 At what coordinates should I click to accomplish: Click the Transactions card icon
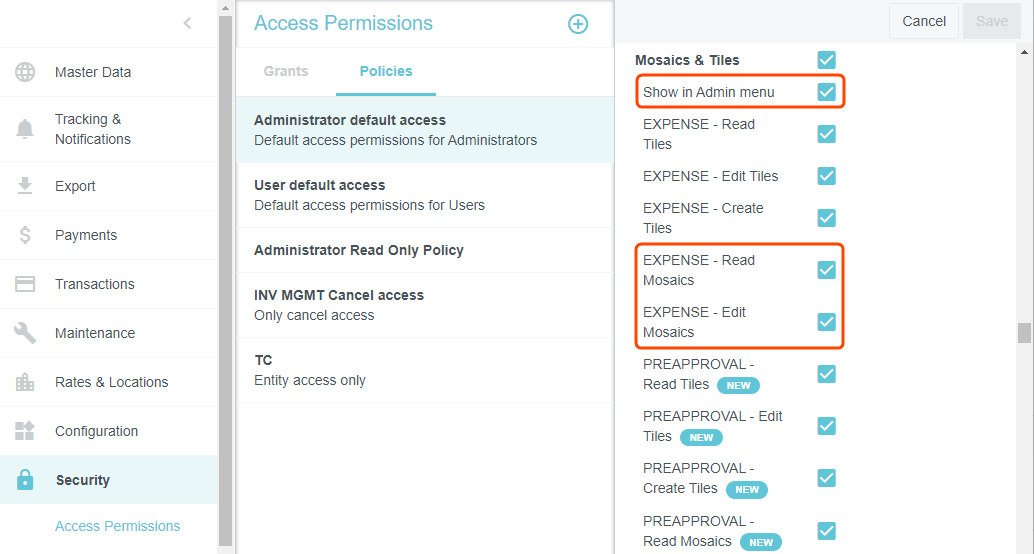(25, 284)
